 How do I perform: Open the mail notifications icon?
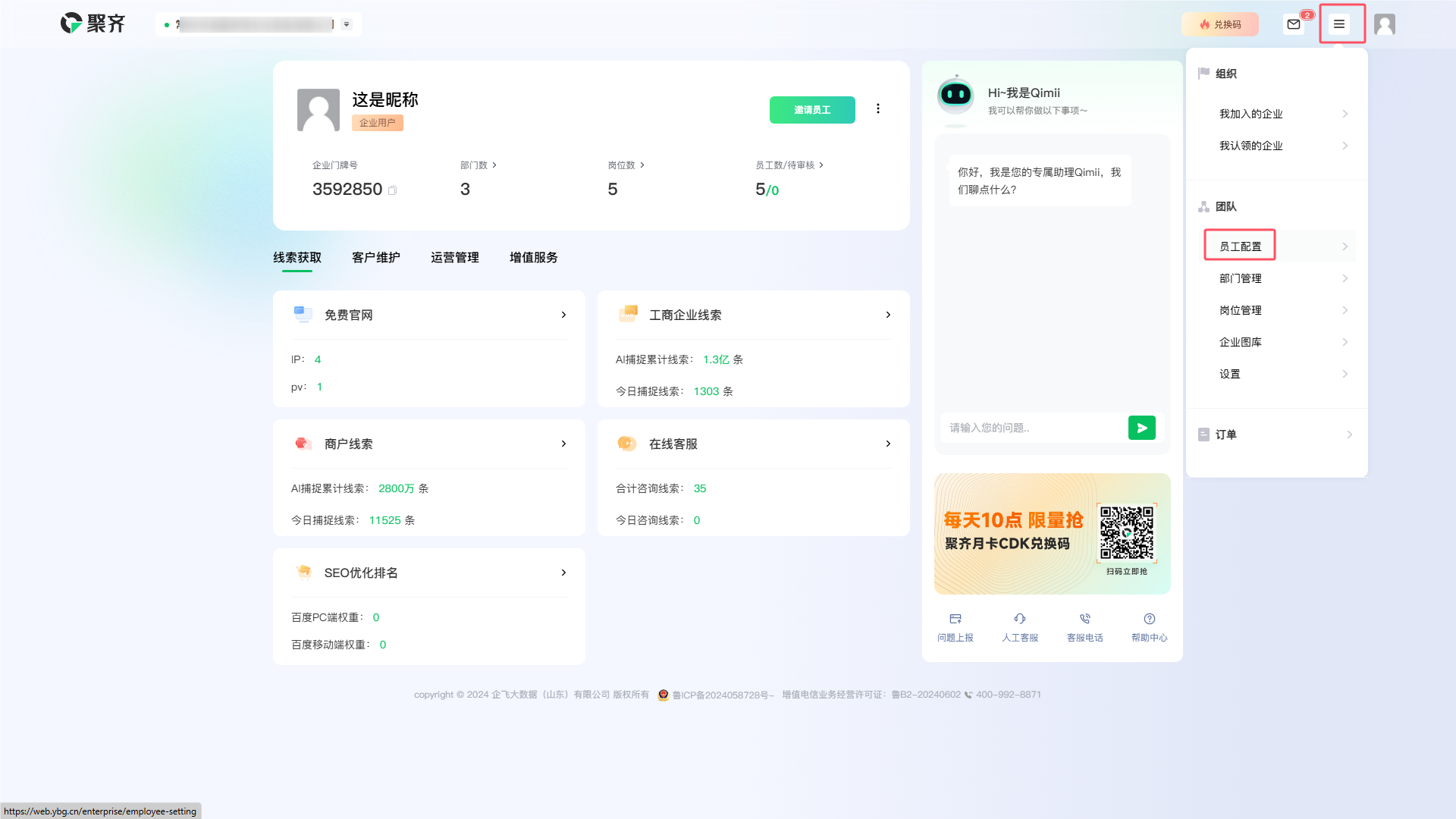(1294, 24)
